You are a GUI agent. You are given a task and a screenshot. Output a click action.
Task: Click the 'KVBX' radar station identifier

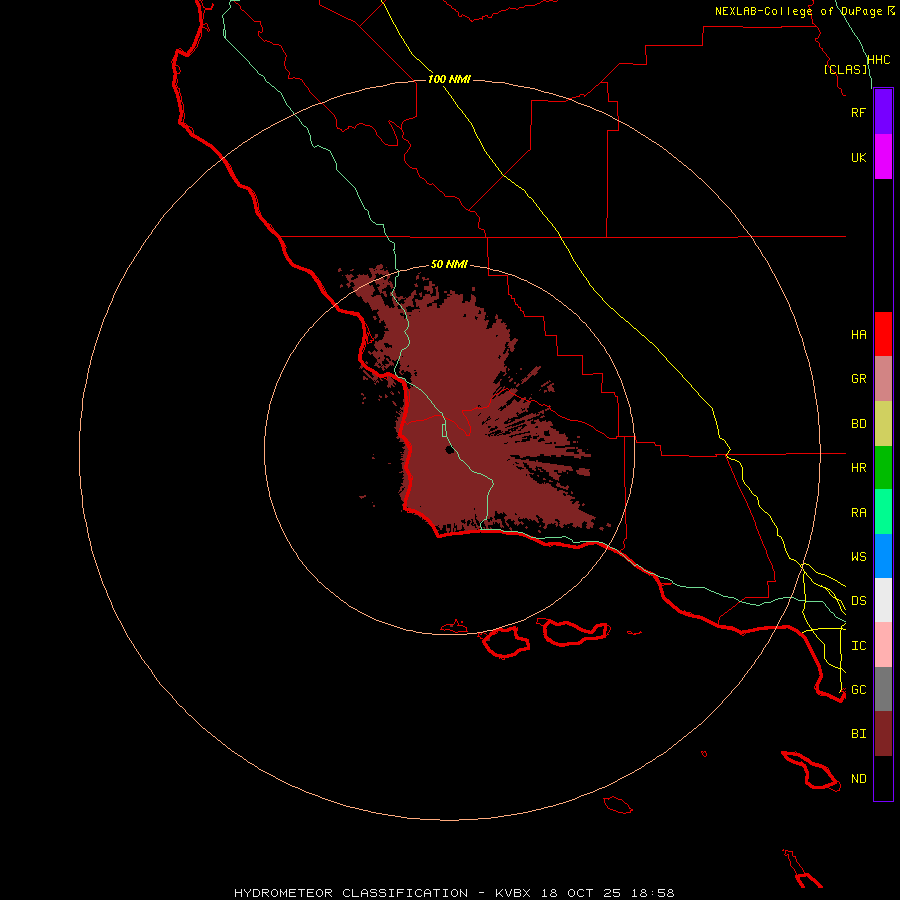(x=513, y=893)
